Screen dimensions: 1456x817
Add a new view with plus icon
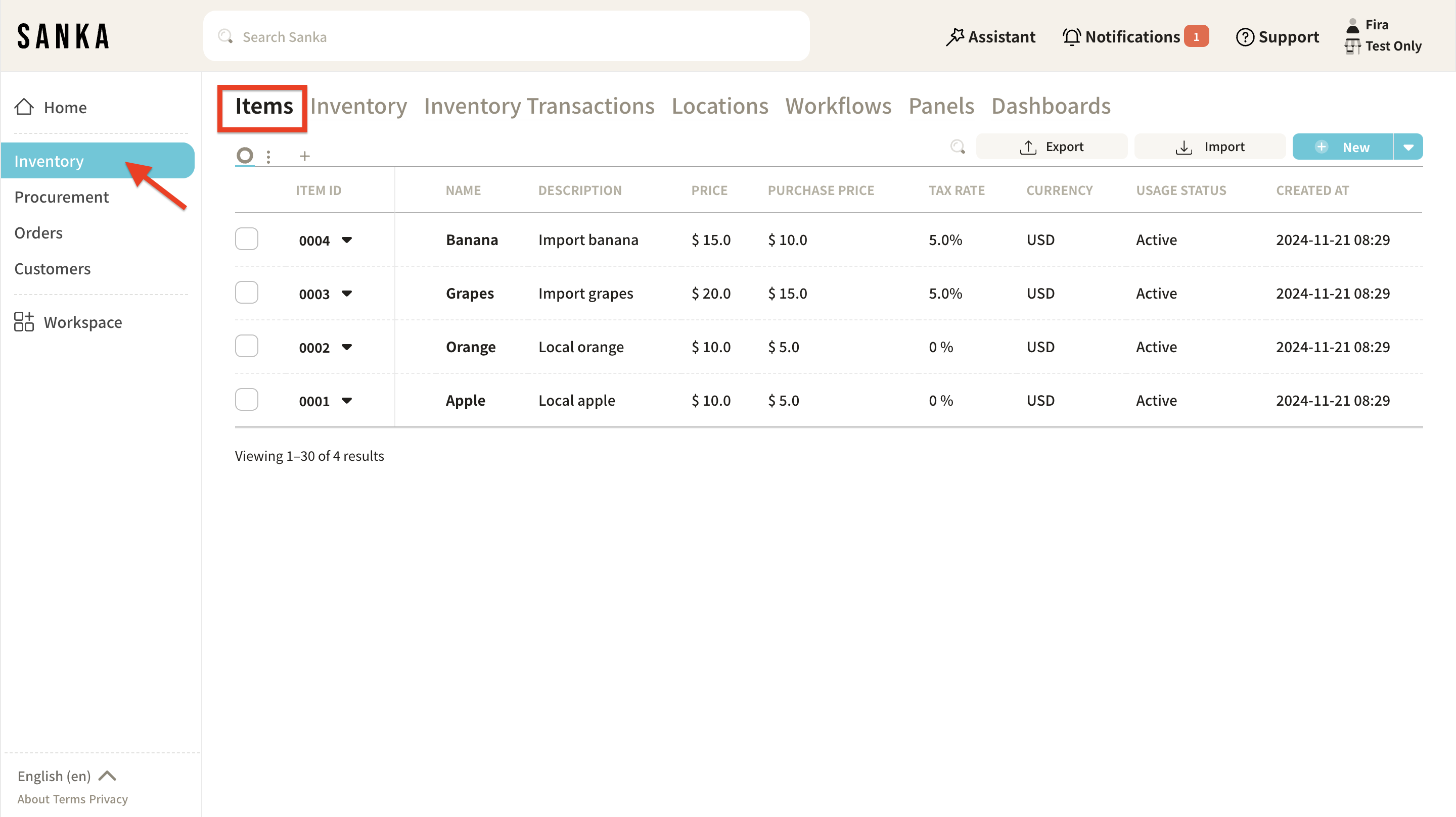tap(305, 156)
